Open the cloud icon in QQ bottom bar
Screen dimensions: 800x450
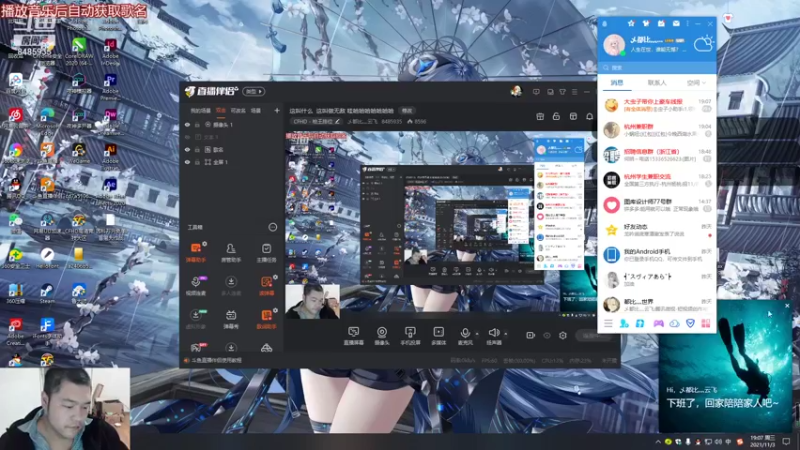[x=674, y=323]
